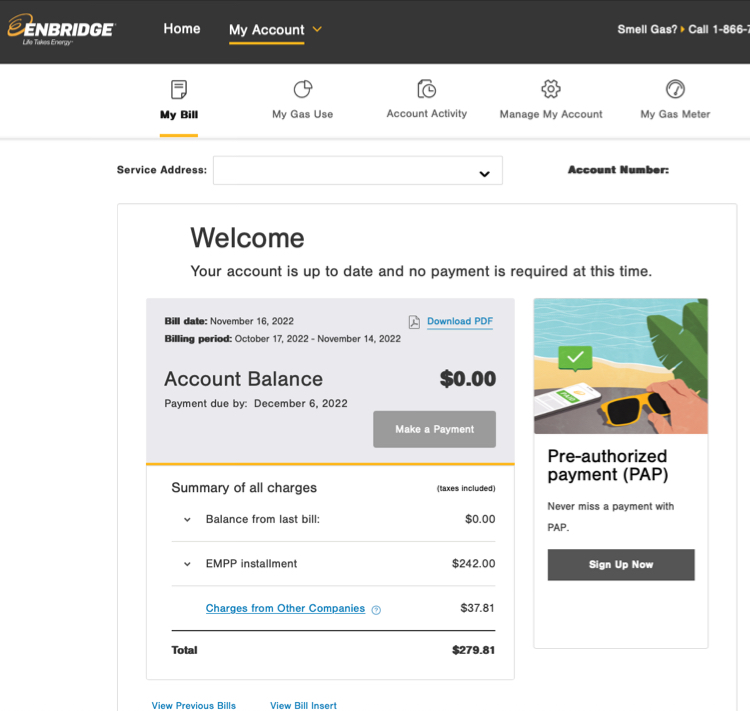The height and width of the screenshot is (711, 750).
Task: Expand the My Account dropdown arrow
Action: pyautogui.click(x=317, y=29)
